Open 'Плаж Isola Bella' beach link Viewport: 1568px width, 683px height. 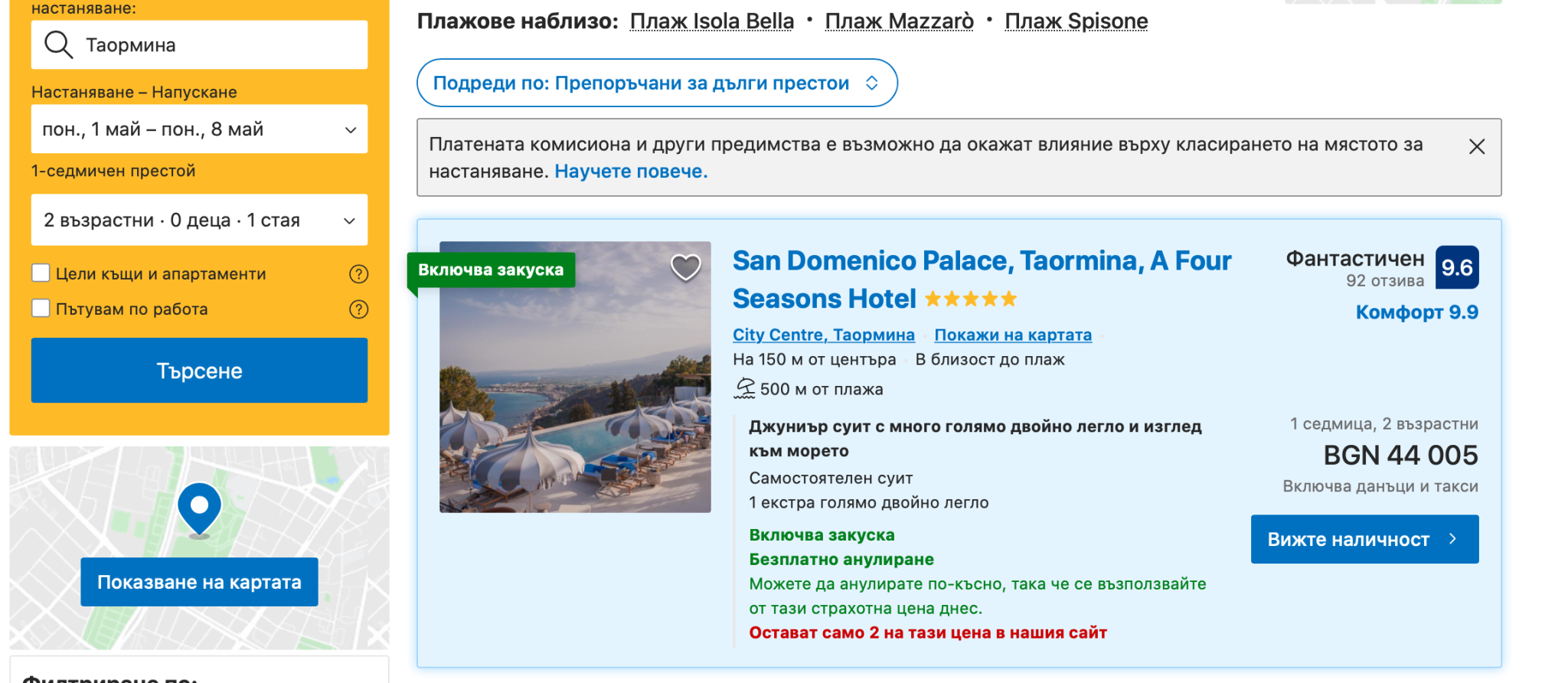coord(711,21)
